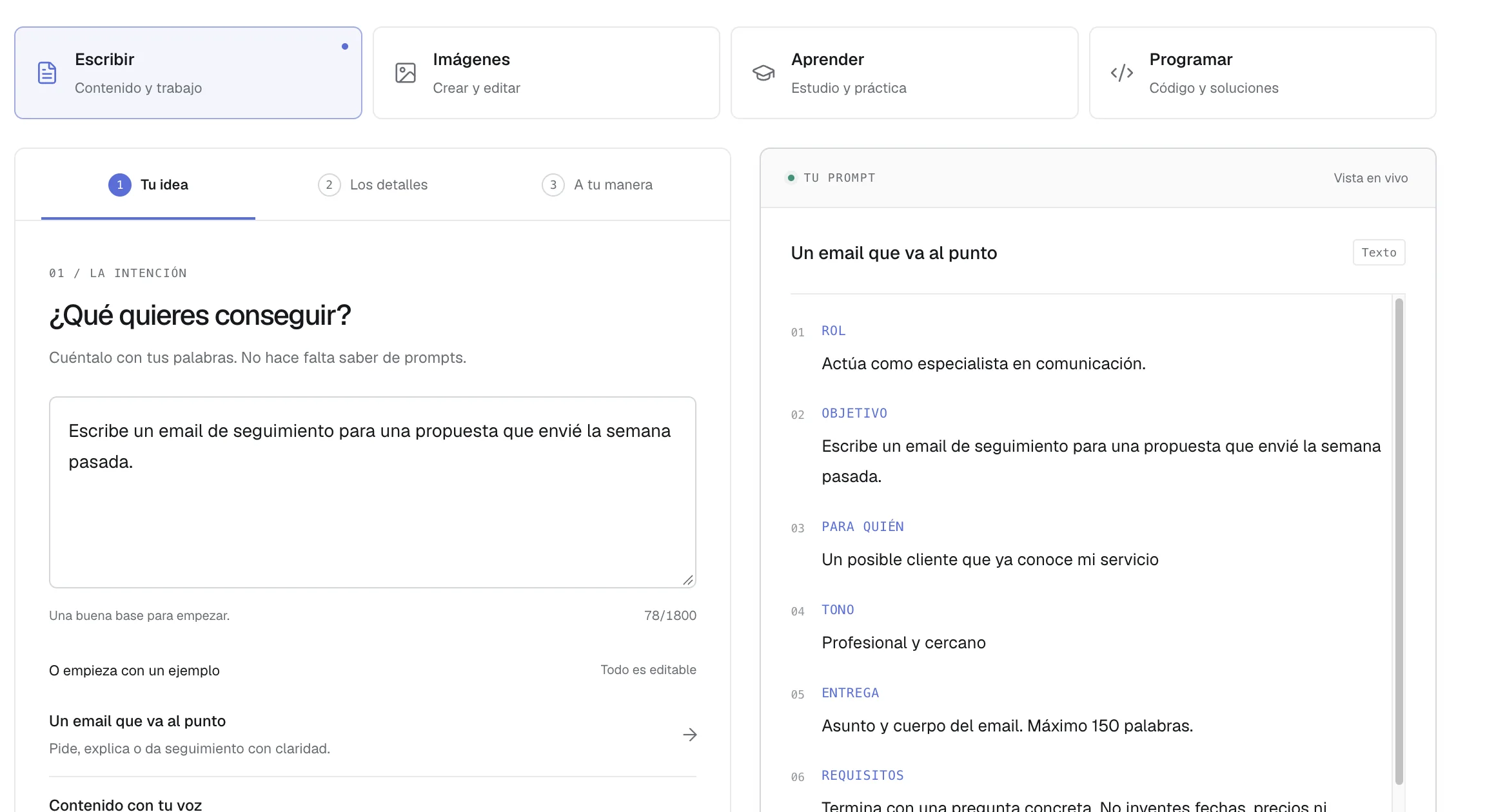The image size is (1496, 812).
Task: Click 'Una buena base para empezar.' hint
Action: point(139,615)
